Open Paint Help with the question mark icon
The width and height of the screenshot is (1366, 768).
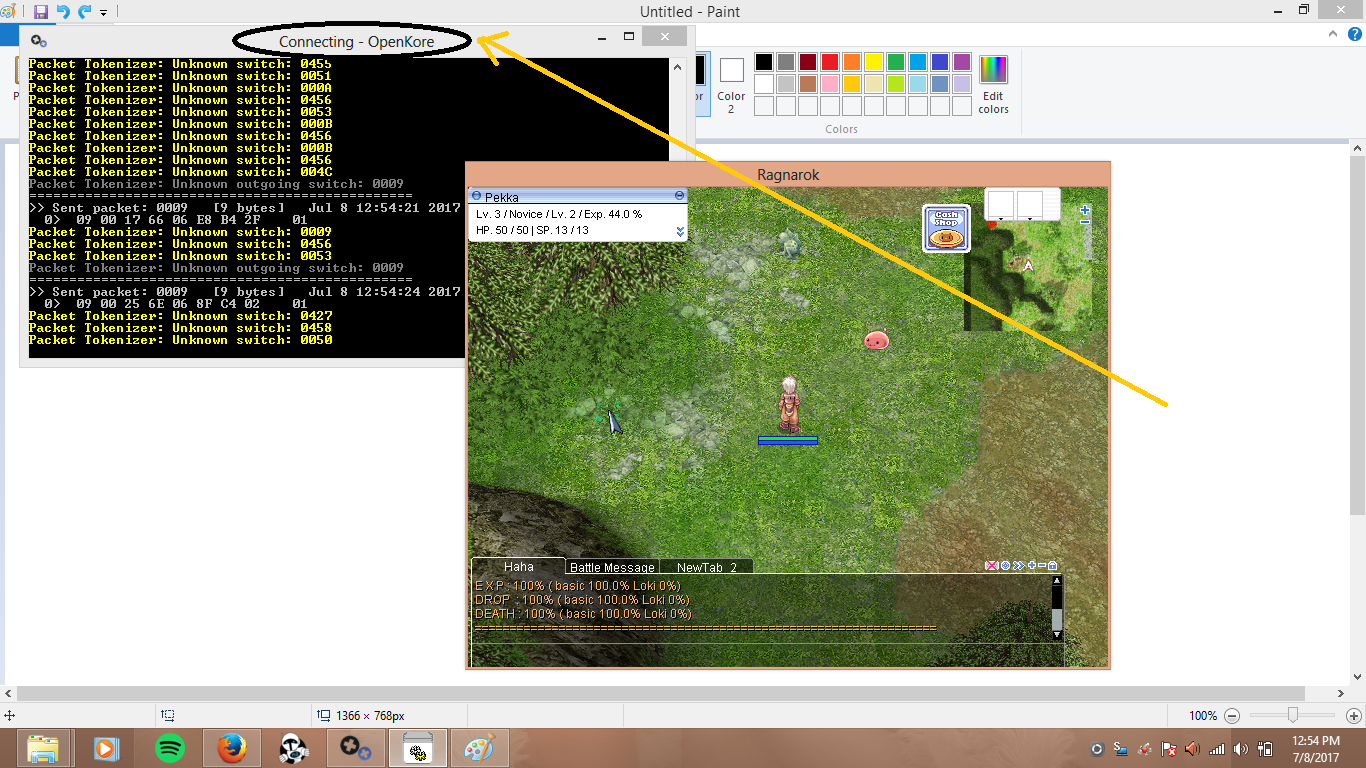[x=1354, y=34]
